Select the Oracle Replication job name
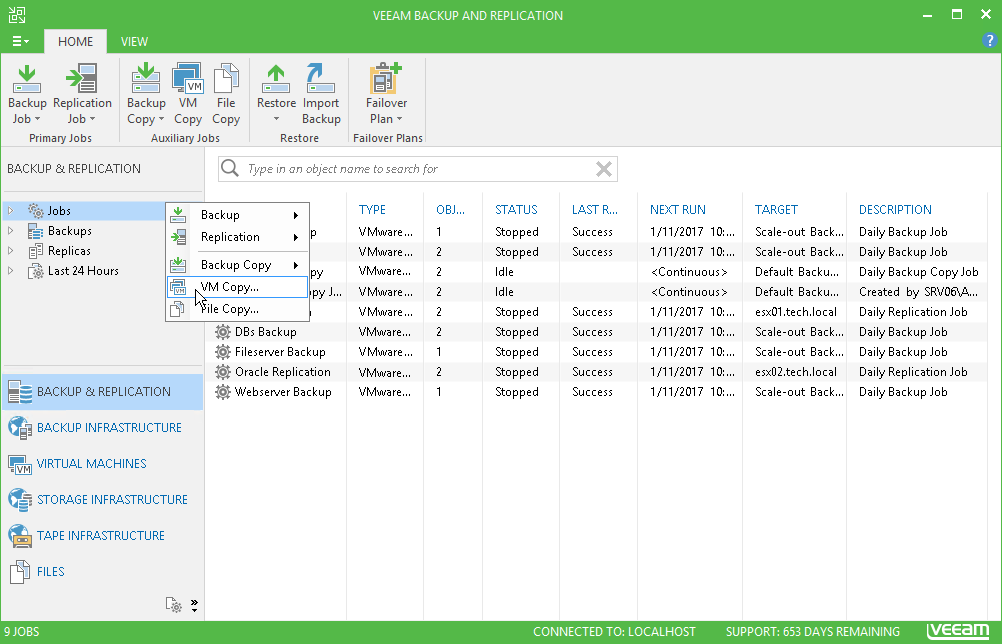The height and width of the screenshot is (644, 1002). click(x=282, y=372)
